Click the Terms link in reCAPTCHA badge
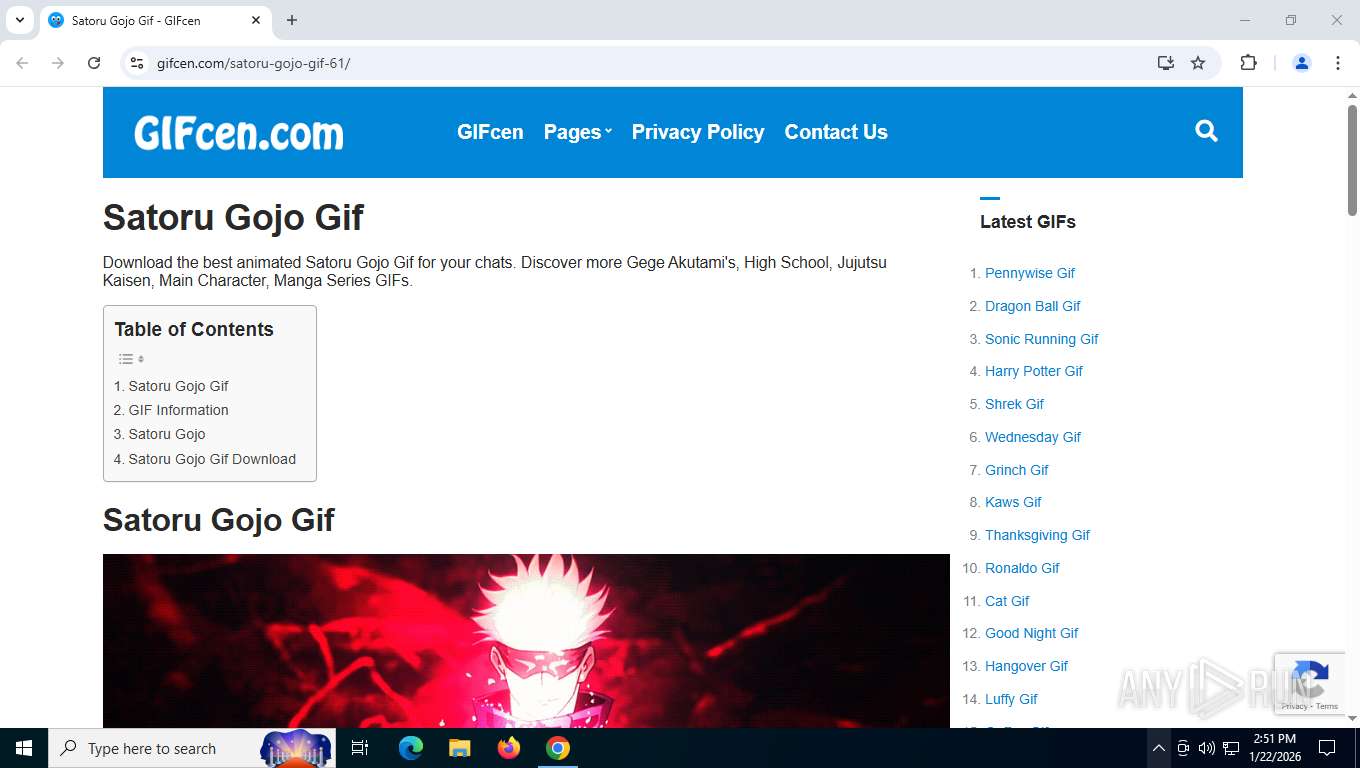Image resolution: width=1360 pixels, height=768 pixels. (x=1327, y=706)
